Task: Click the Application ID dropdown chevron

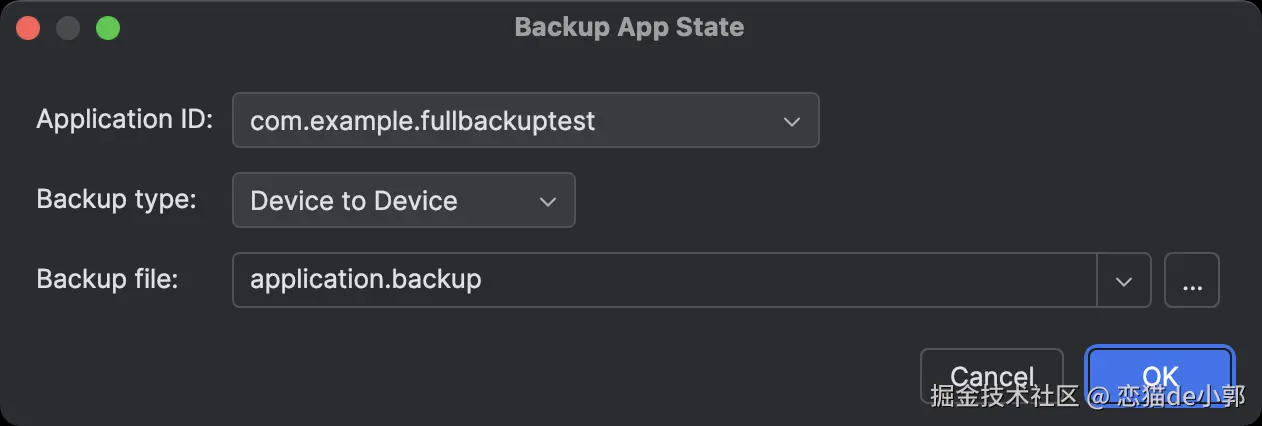Action: point(791,121)
